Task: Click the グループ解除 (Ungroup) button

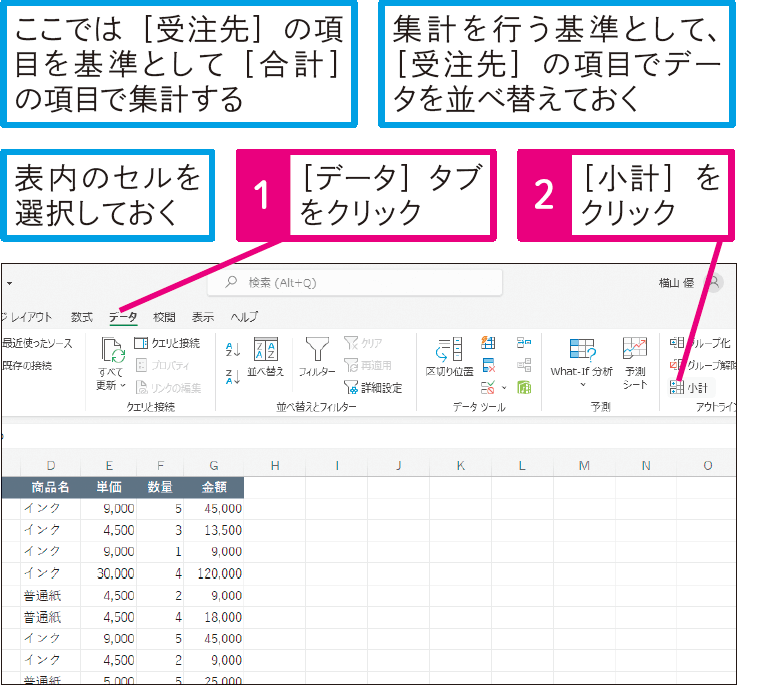Action: click(703, 365)
